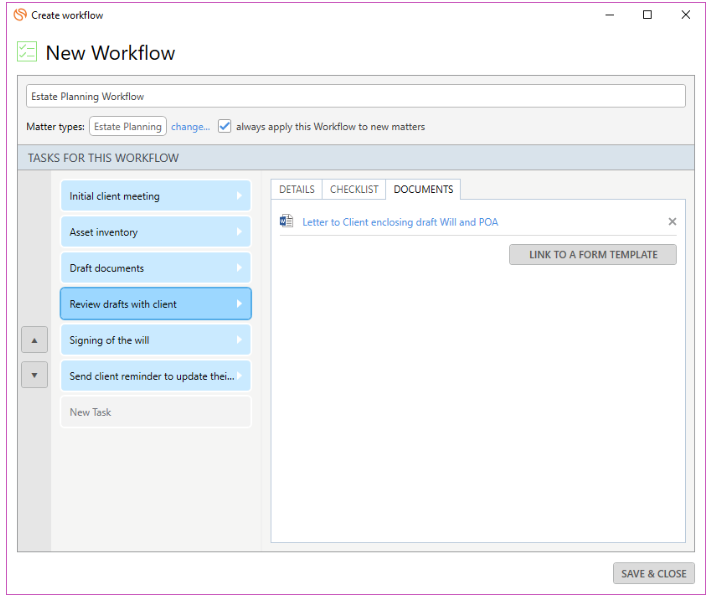
Task: Move the task up with the up arrow
Action: pyautogui.click(x=34, y=340)
